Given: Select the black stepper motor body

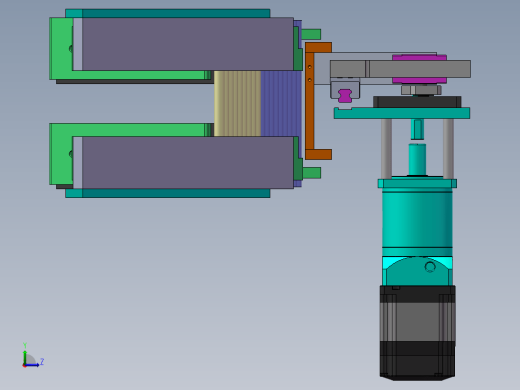Looking at the screenshot, I should [x=417, y=333].
